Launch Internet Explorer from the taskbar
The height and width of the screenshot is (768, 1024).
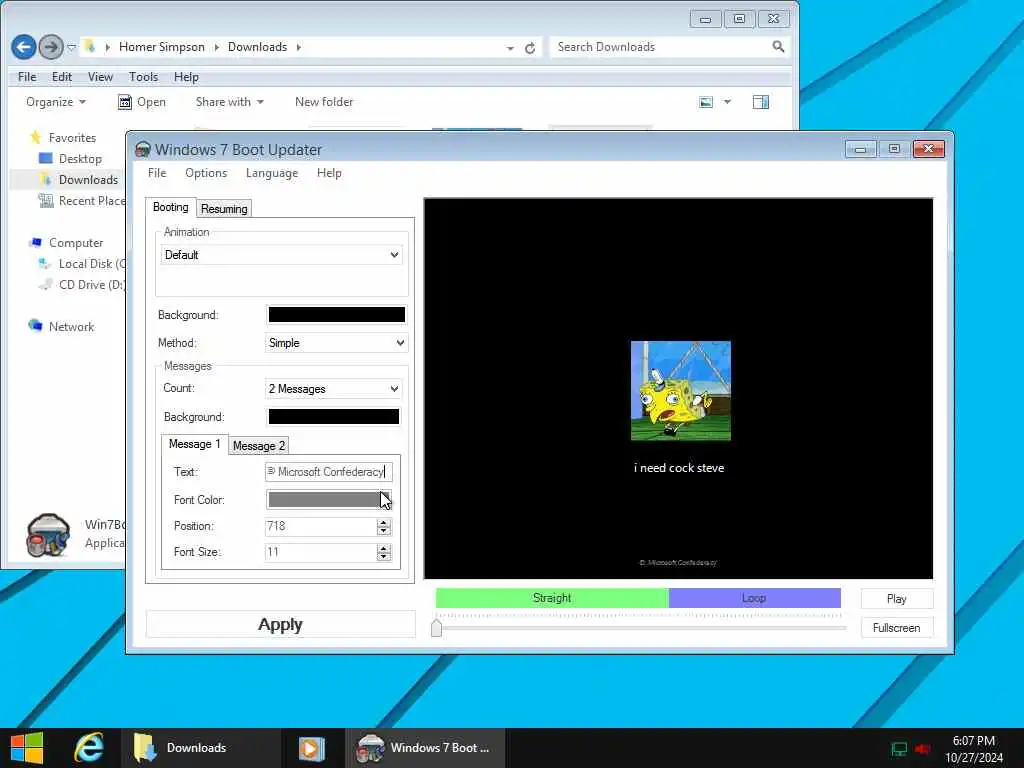tap(88, 748)
